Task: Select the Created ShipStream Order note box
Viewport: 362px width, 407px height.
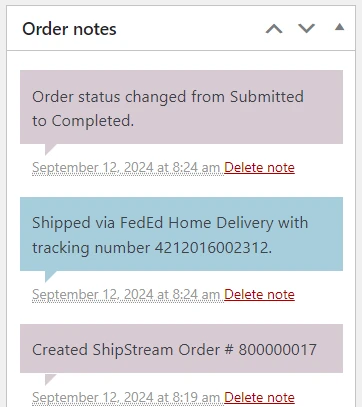Action: pos(181,348)
